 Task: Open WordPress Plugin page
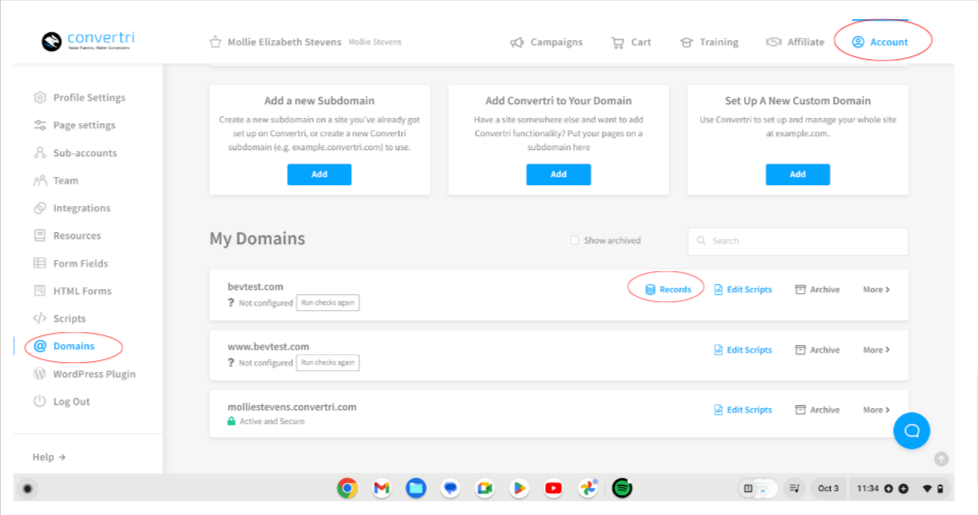(84, 373)
